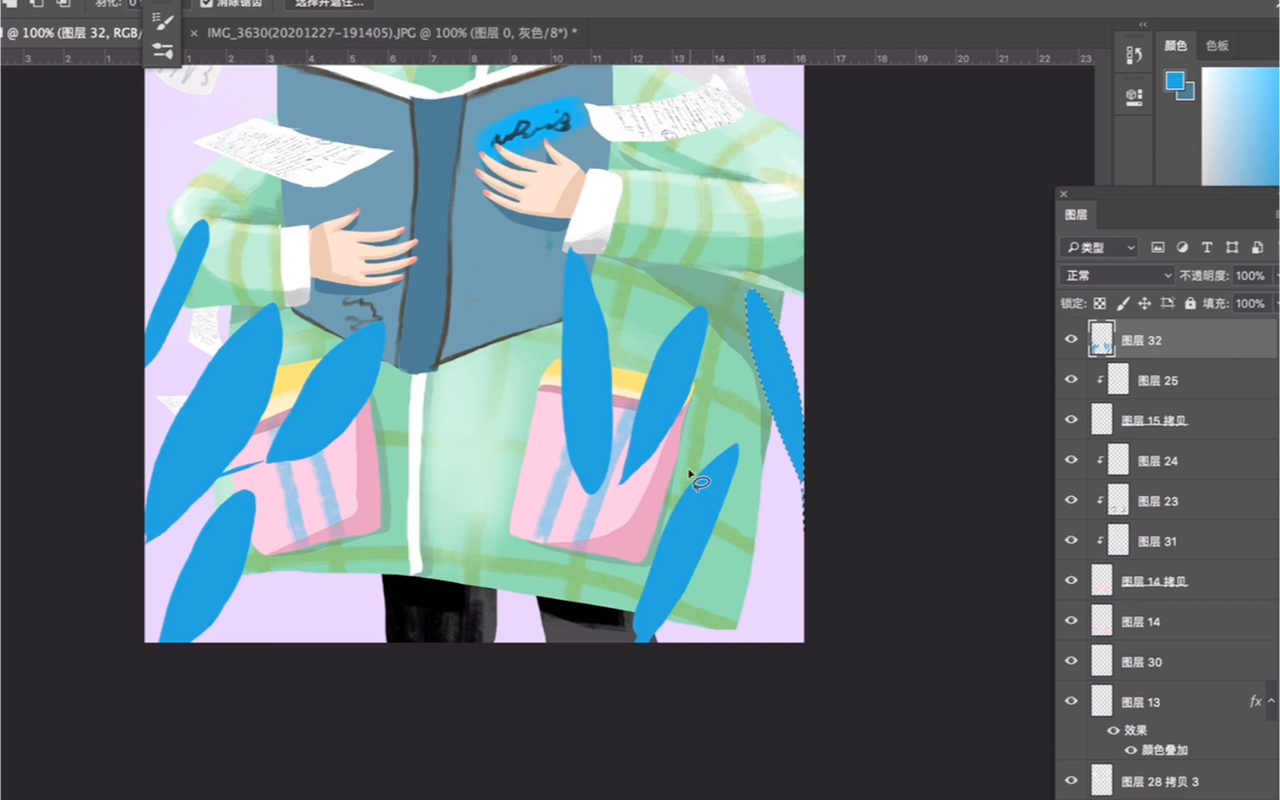Select the 图层 28 拷贝 3 layer
This screenshot has height=800, width=1280.
point(1167,781)
